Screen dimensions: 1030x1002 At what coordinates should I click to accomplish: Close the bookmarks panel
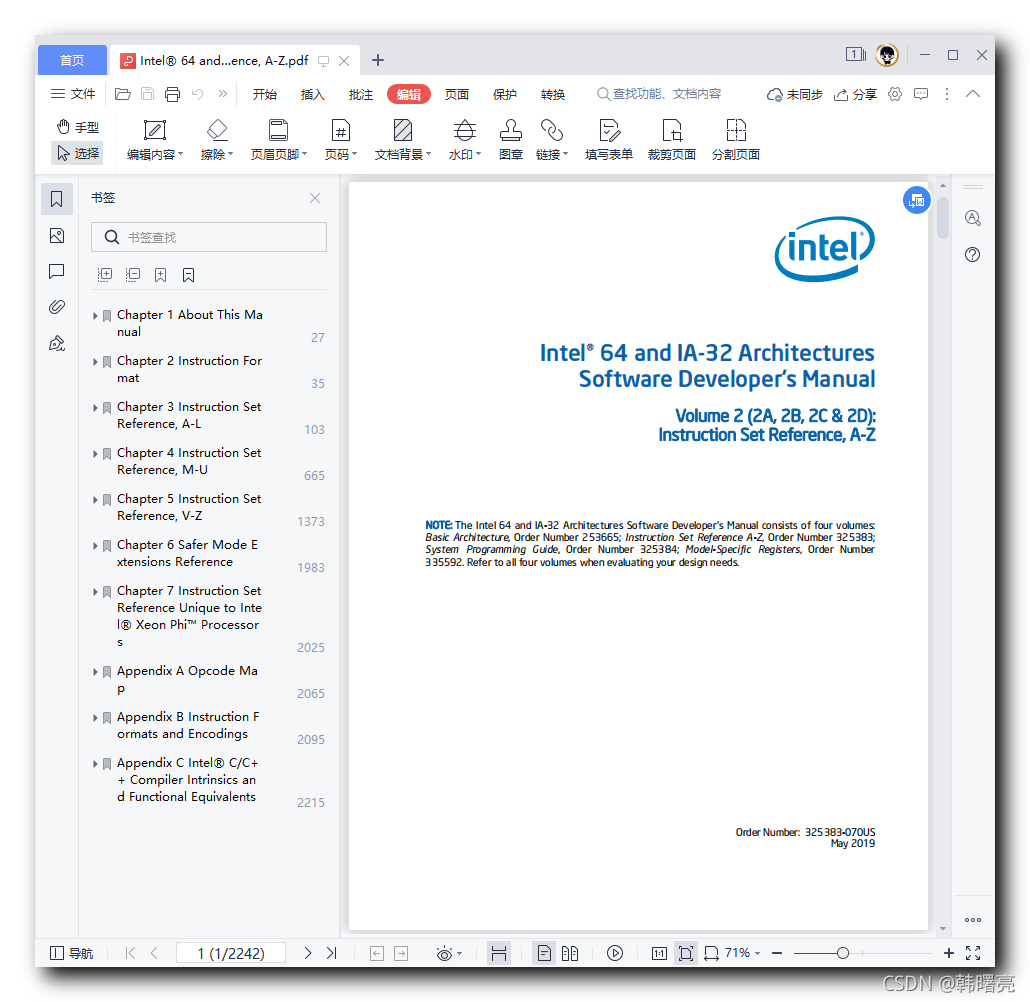pyautogui.click(x=315, y=198)
